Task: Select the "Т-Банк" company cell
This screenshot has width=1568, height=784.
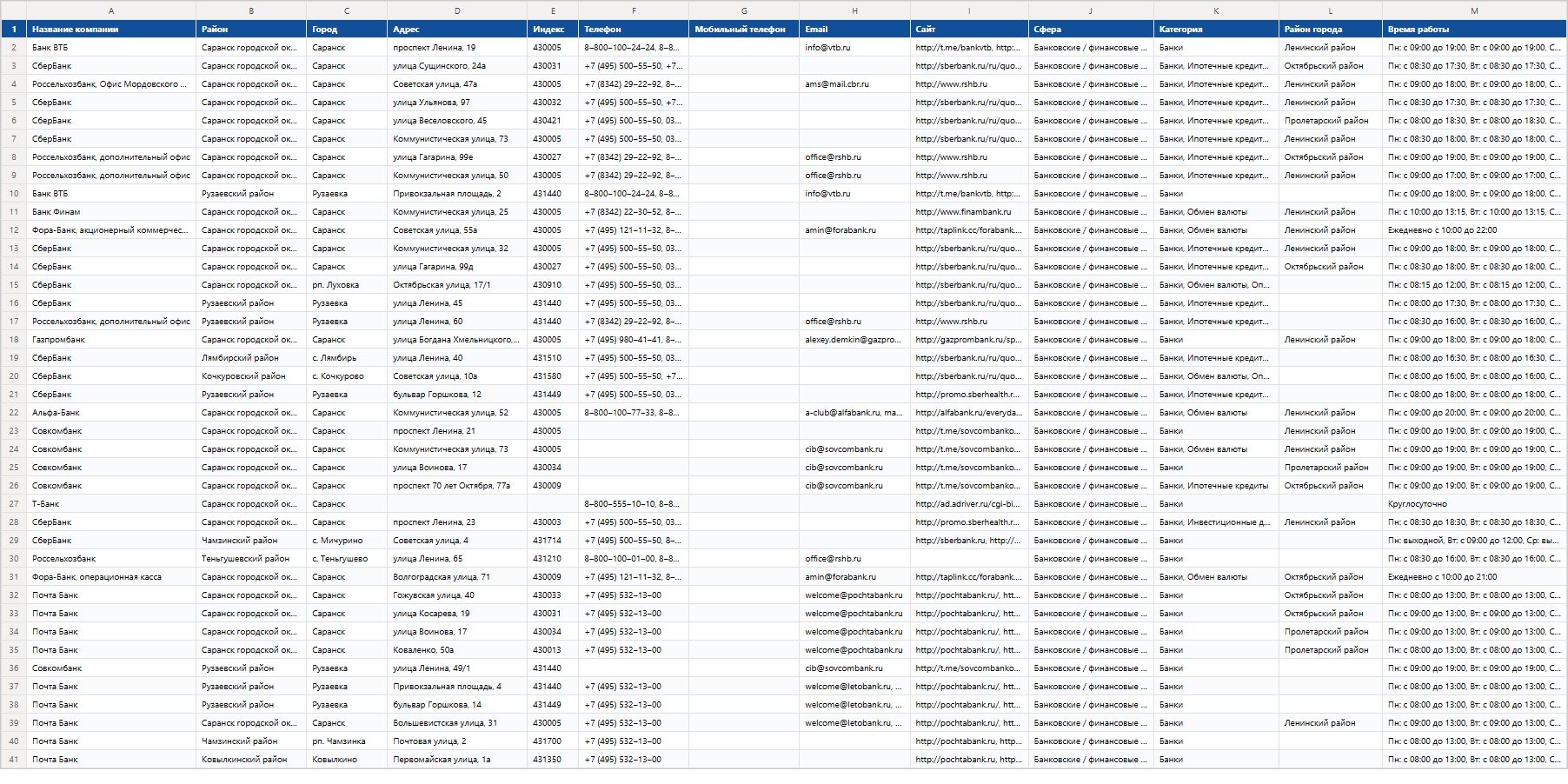Action: pyautogui.click(x=111, y=504)
